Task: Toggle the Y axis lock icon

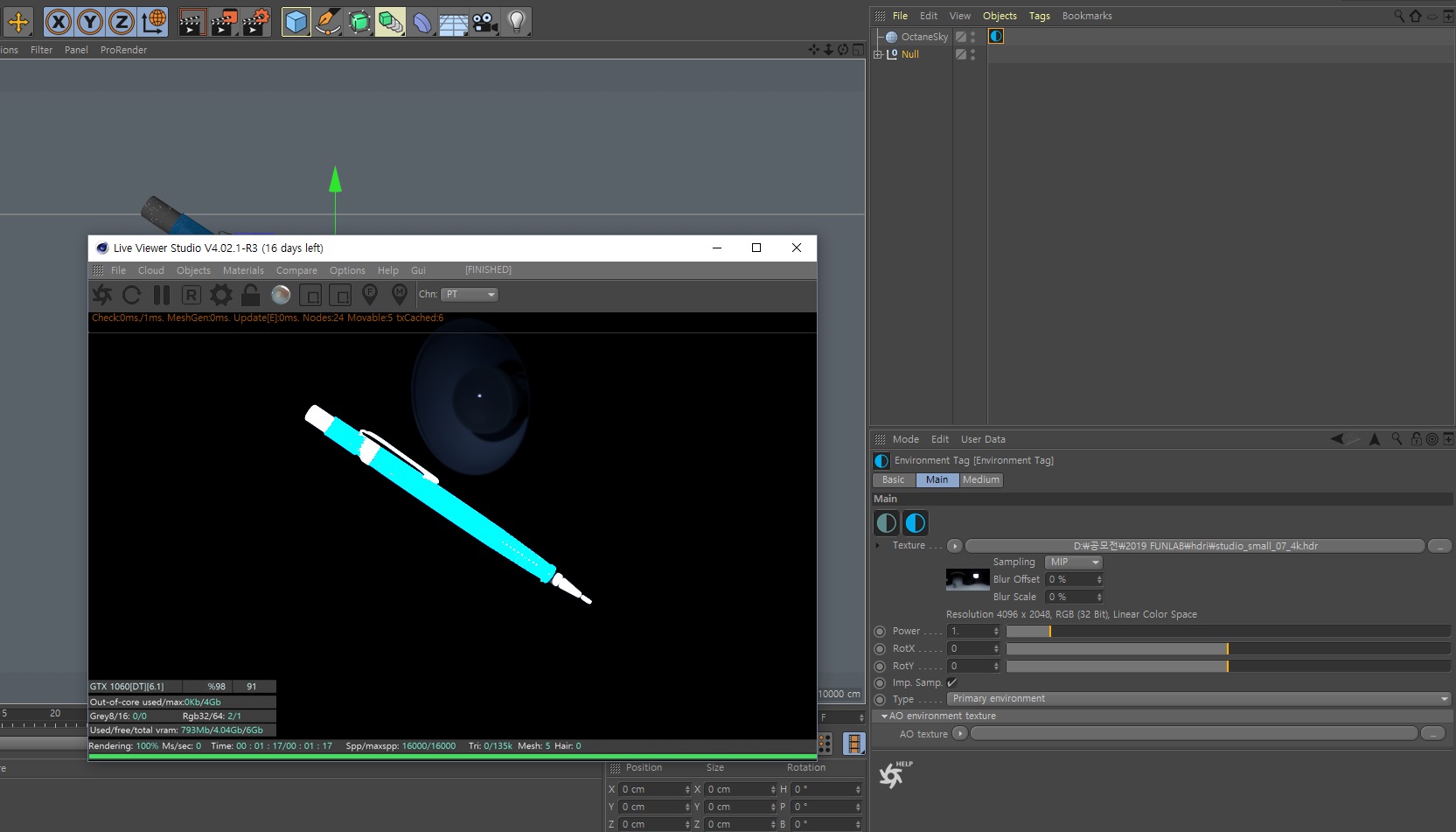Action: pos(90,22)
